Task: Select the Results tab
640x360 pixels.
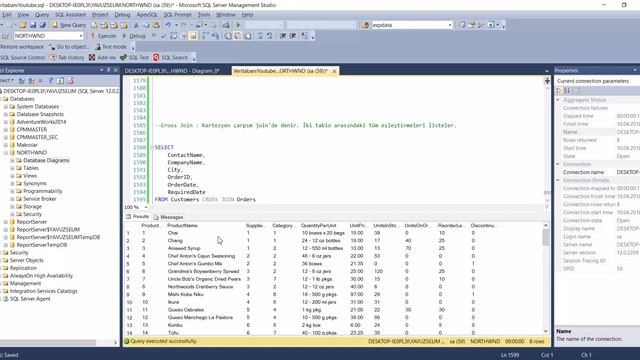Action: (138, 217)
